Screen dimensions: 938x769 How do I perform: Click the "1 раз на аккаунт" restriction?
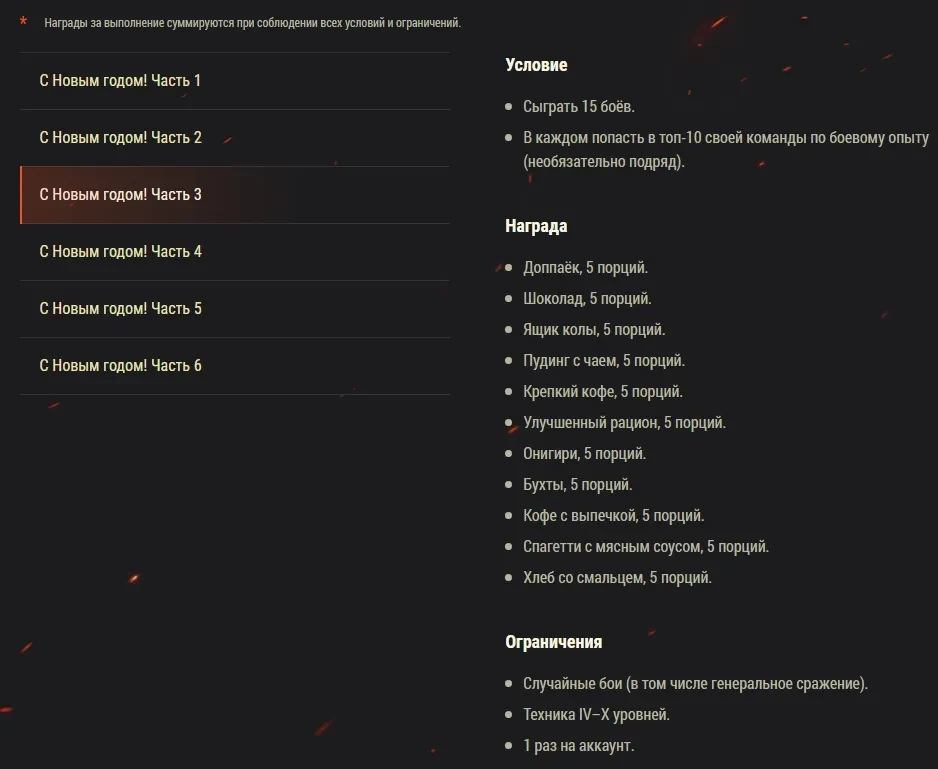tap(578, 746)
